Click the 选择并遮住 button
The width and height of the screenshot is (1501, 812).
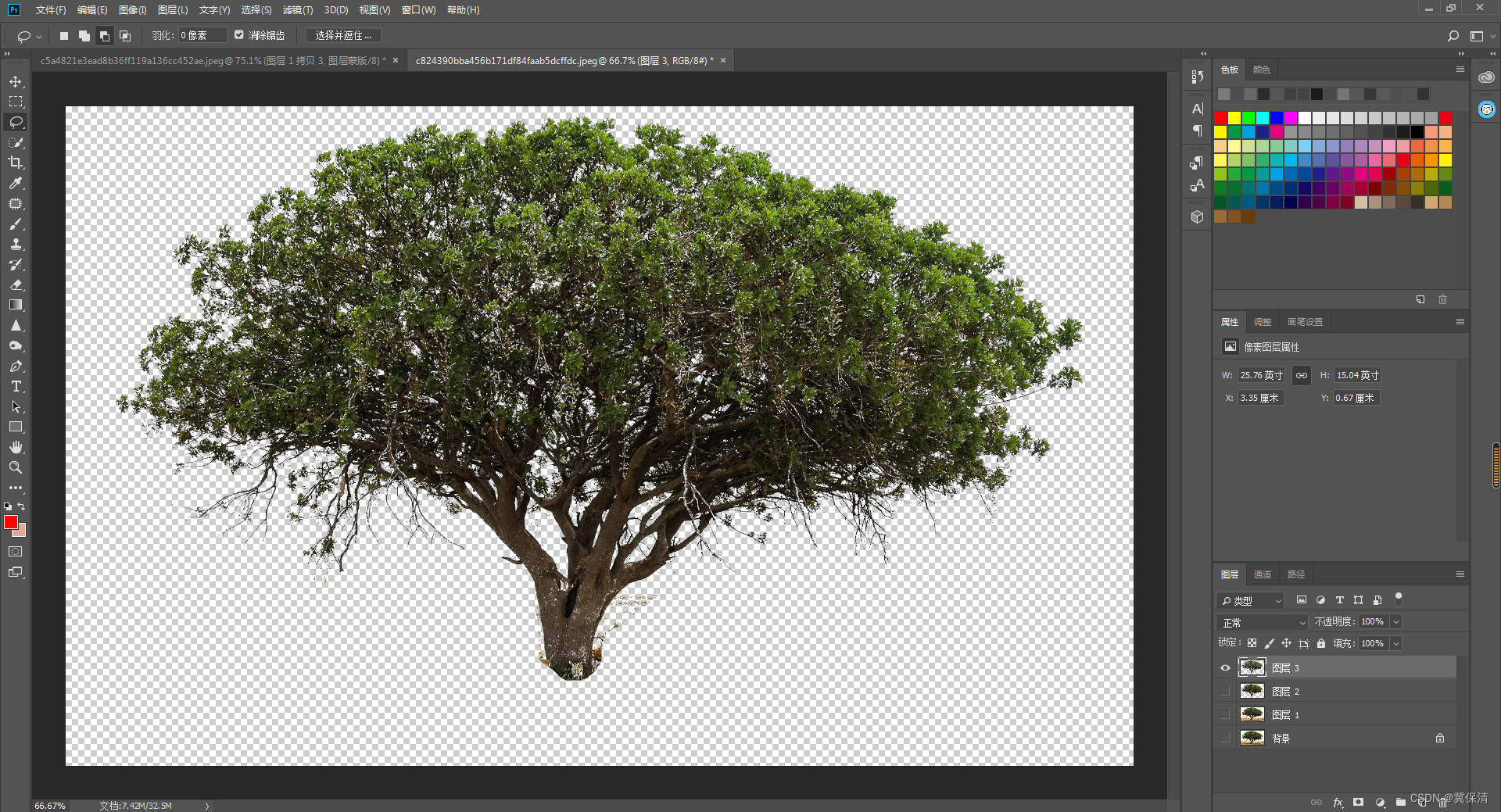tap(343, 35)
